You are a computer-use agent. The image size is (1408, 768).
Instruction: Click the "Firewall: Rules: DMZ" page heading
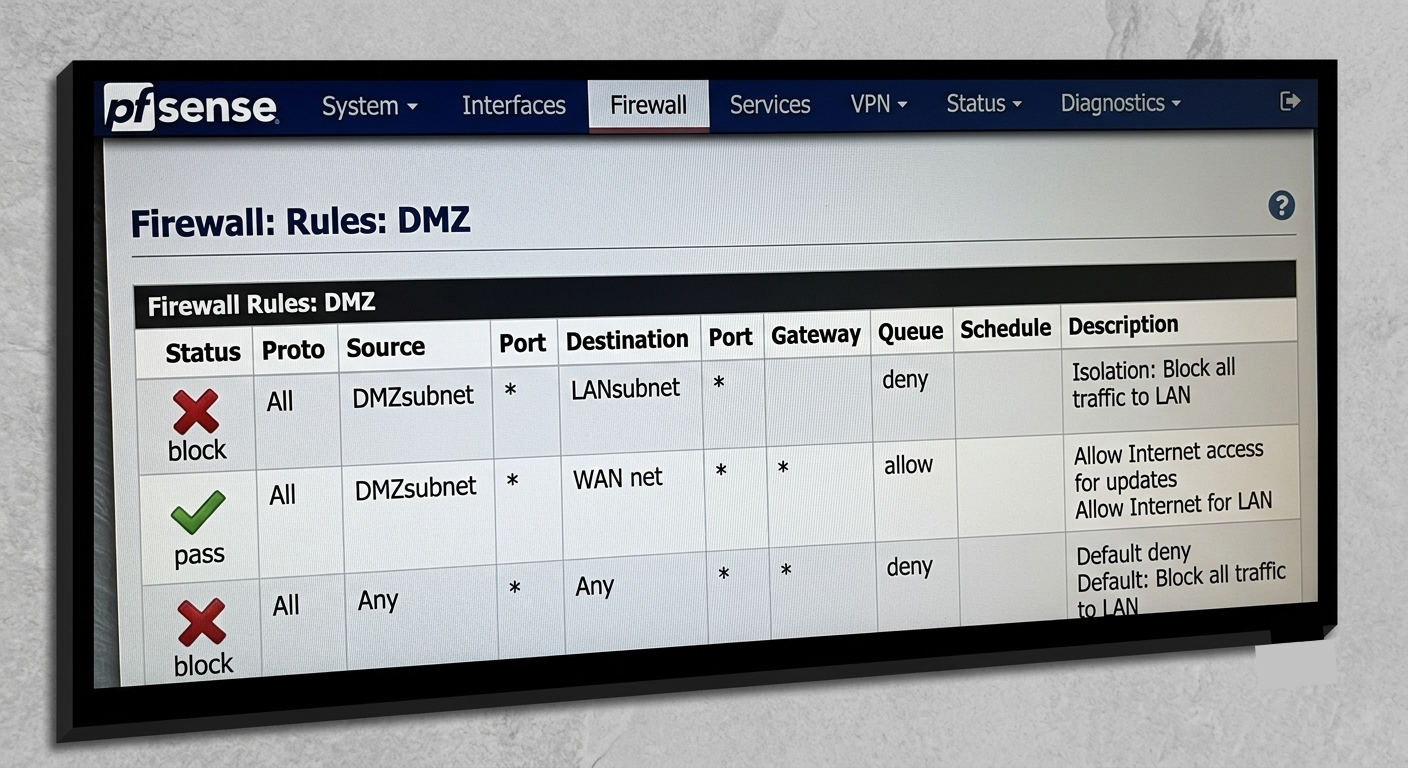[301, 221]
